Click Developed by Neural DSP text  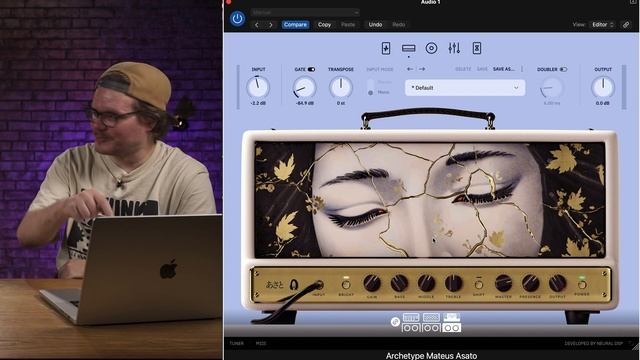point(593,344)
